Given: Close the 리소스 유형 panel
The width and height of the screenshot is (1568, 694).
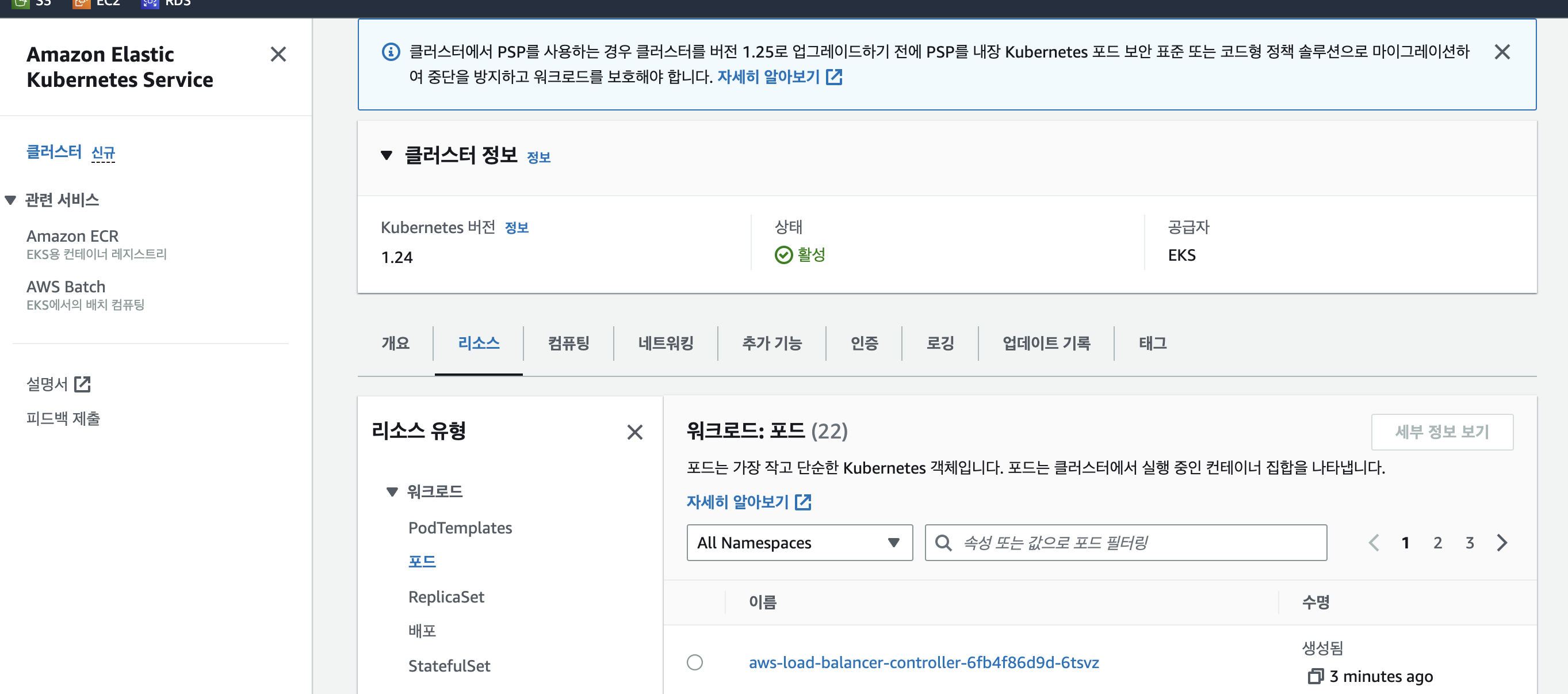Looking at the screenshot, I should 634,432.
